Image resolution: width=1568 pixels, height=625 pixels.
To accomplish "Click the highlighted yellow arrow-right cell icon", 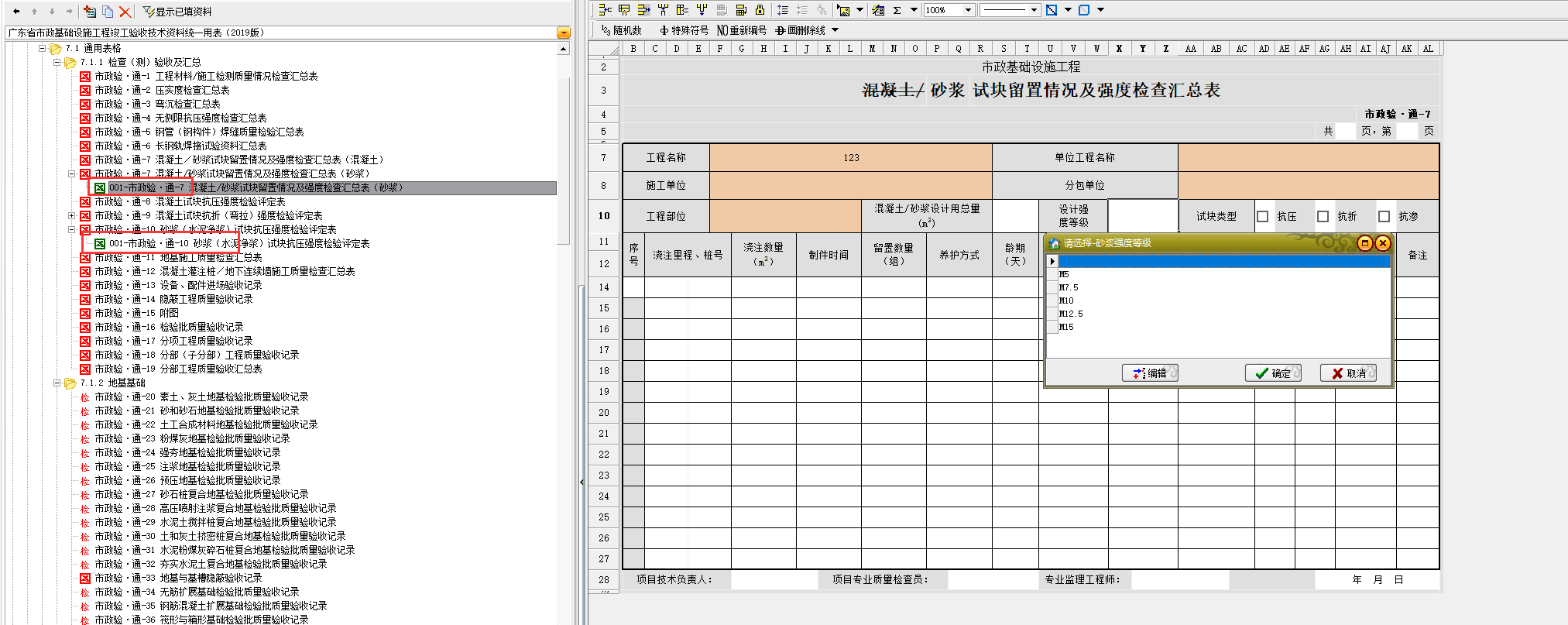I will tap(643, 10).
